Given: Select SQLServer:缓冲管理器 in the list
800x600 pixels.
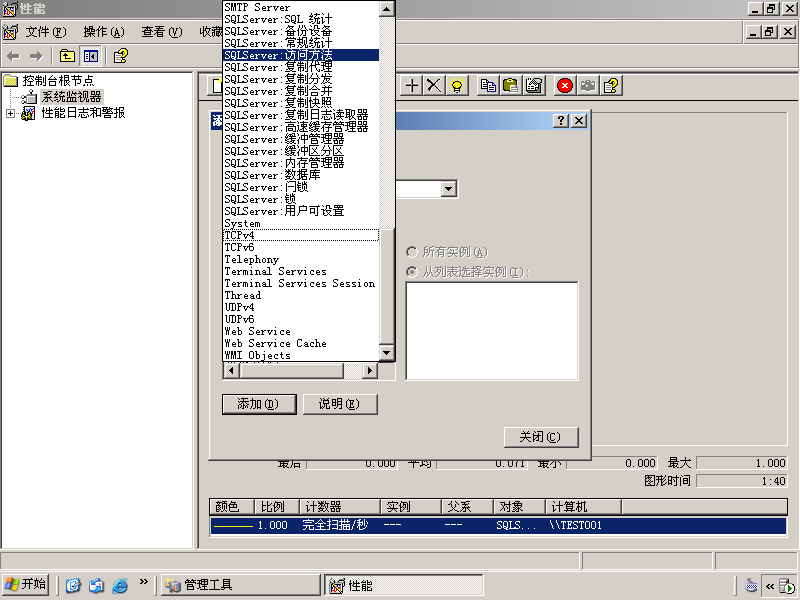Looking at the screenshot, I should pyautogui.click(x=301, y=139).
